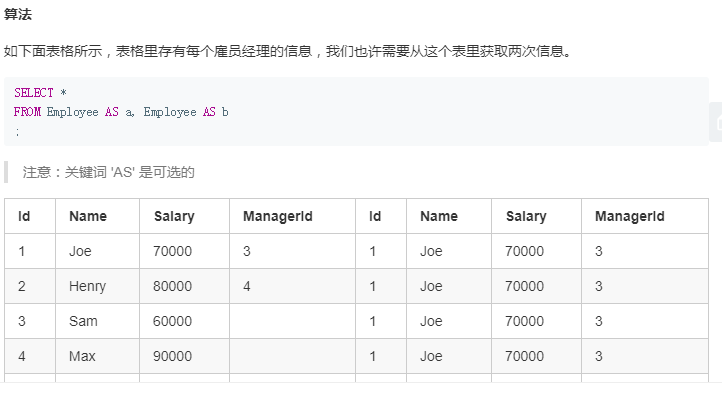Click the Id cell 3 before Sam
The image size is (722, 393).
pos(30,321)
